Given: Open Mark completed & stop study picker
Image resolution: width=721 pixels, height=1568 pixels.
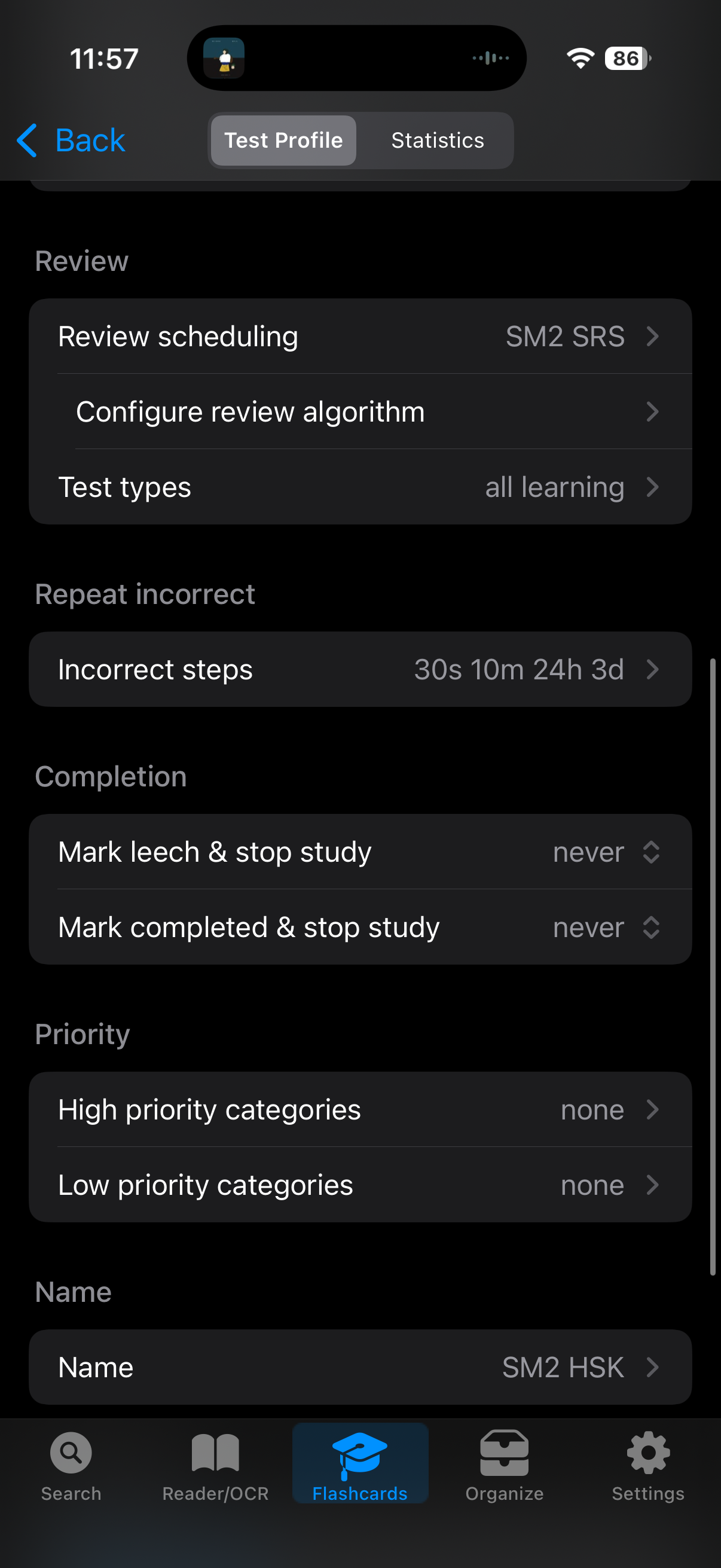Looking at the screenshot, I should click(360, 927).
